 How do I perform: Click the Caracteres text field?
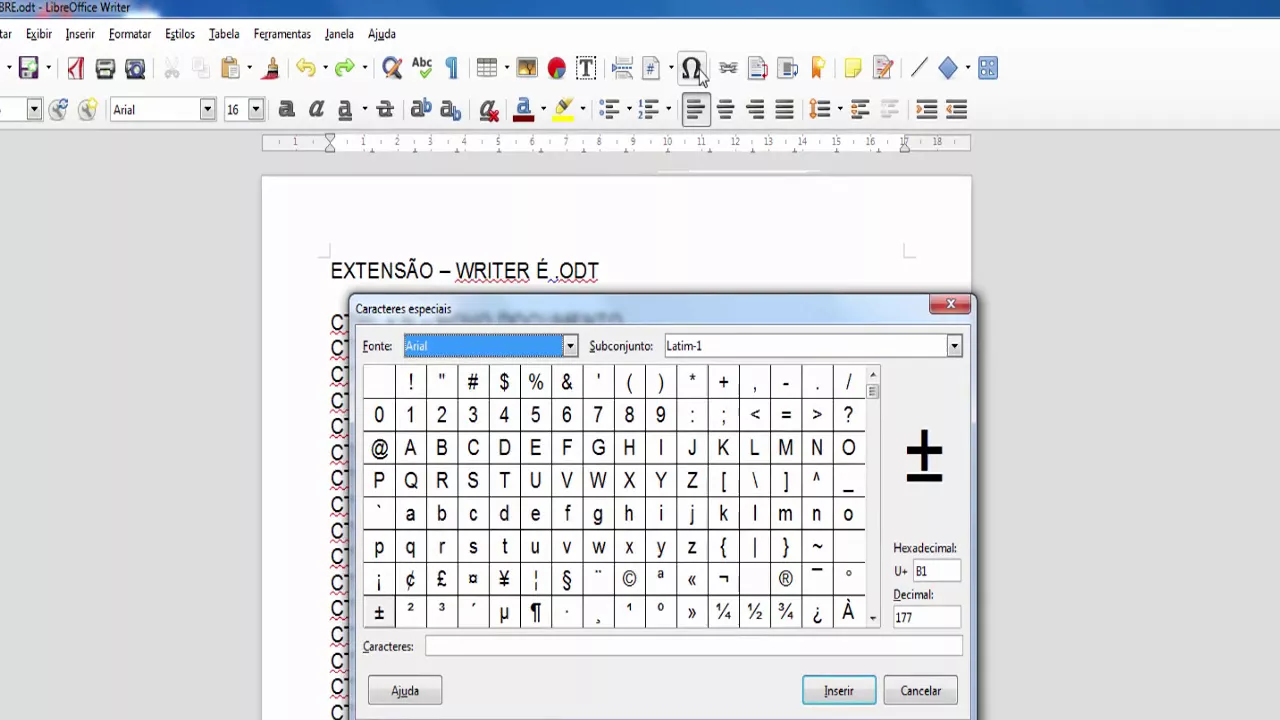693,646
